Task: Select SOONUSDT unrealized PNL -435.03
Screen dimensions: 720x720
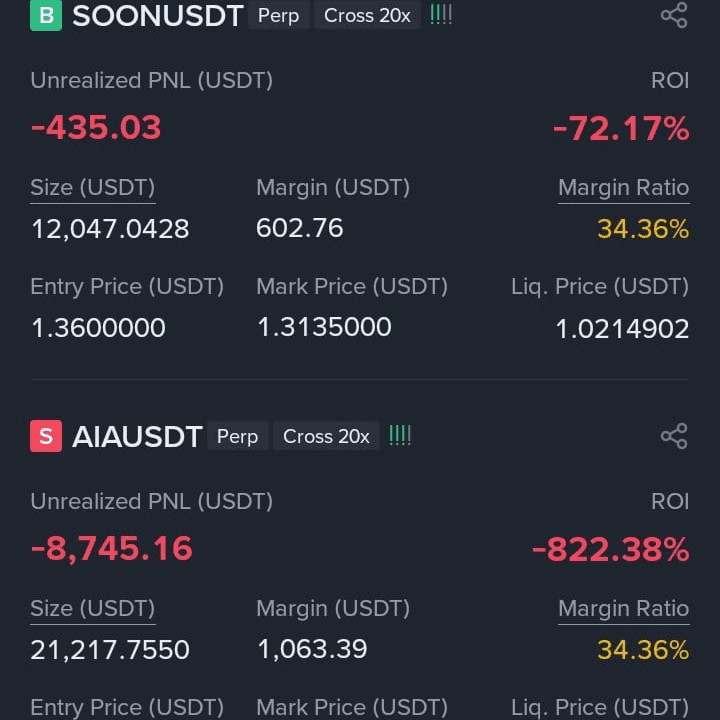Action: tap(96, 127)
